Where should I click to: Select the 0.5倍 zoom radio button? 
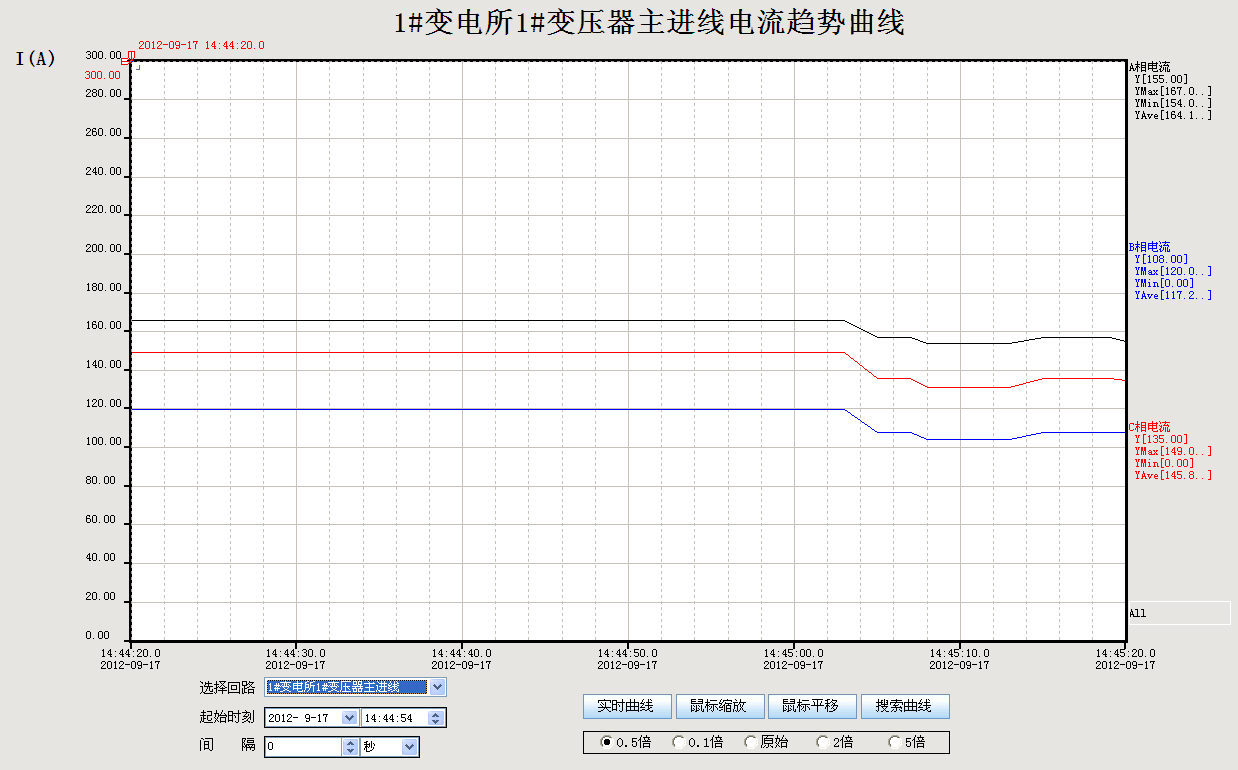[606, 742]
